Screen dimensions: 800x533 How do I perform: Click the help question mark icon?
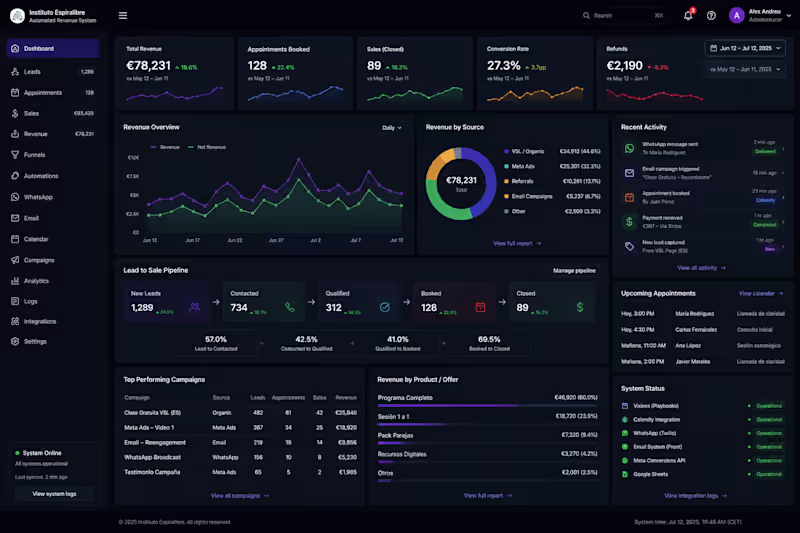[711, 16]
